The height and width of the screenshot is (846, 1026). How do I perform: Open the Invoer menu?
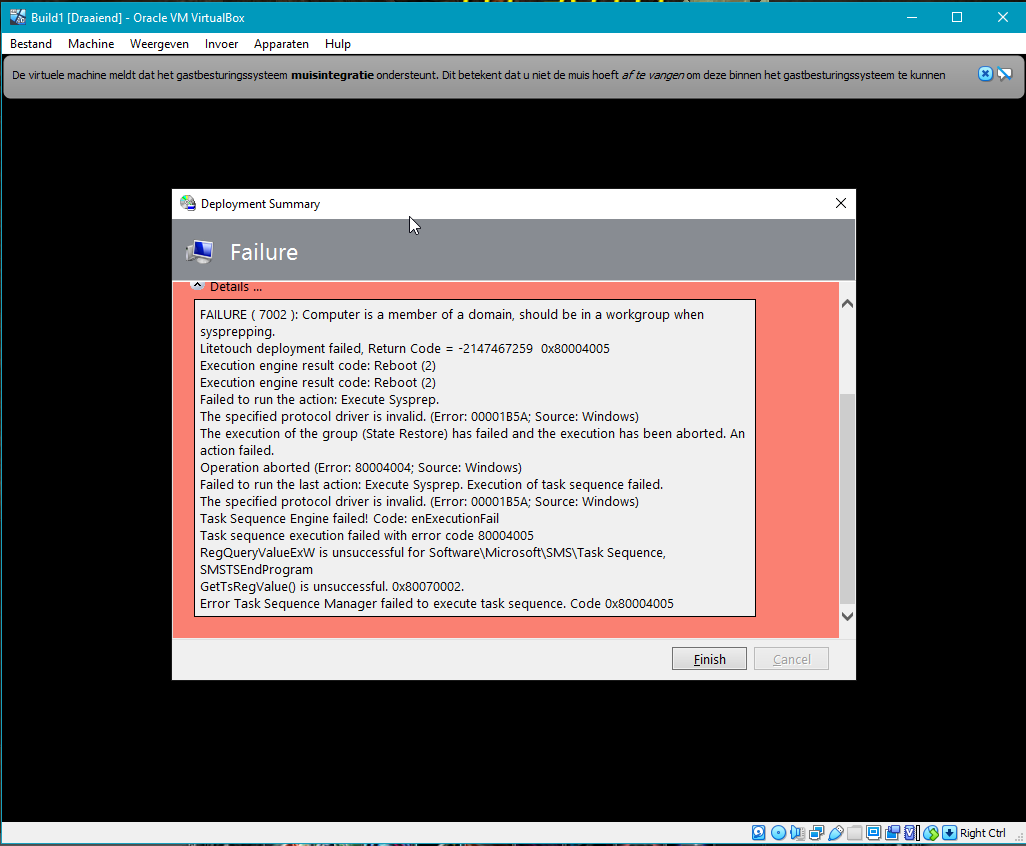[221, 44]
